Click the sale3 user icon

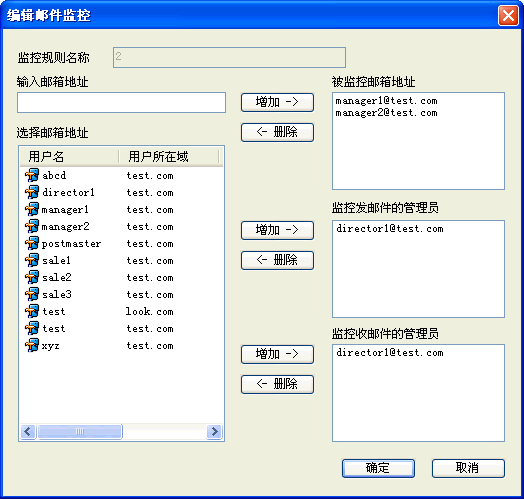click(x=32, y=294)
